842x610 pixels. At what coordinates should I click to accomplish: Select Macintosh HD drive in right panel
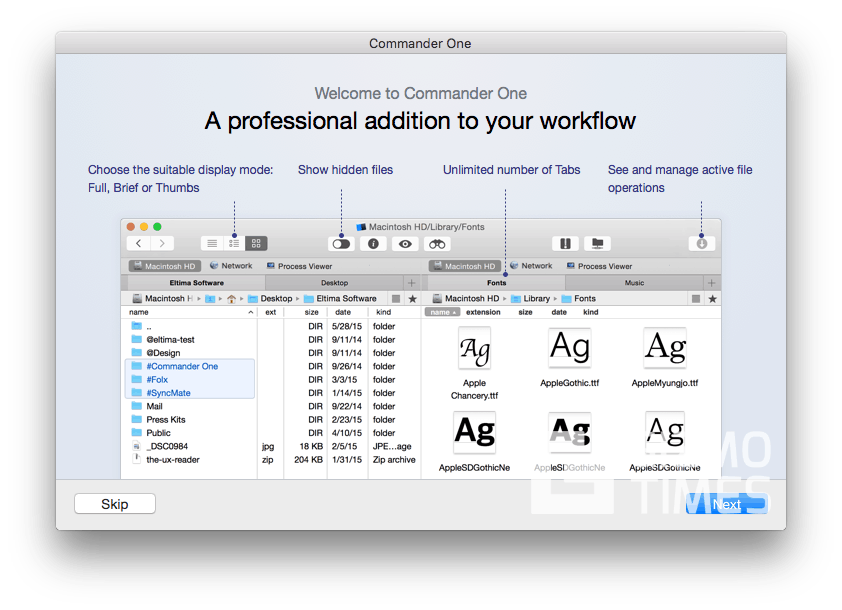[x=465, y=266]
